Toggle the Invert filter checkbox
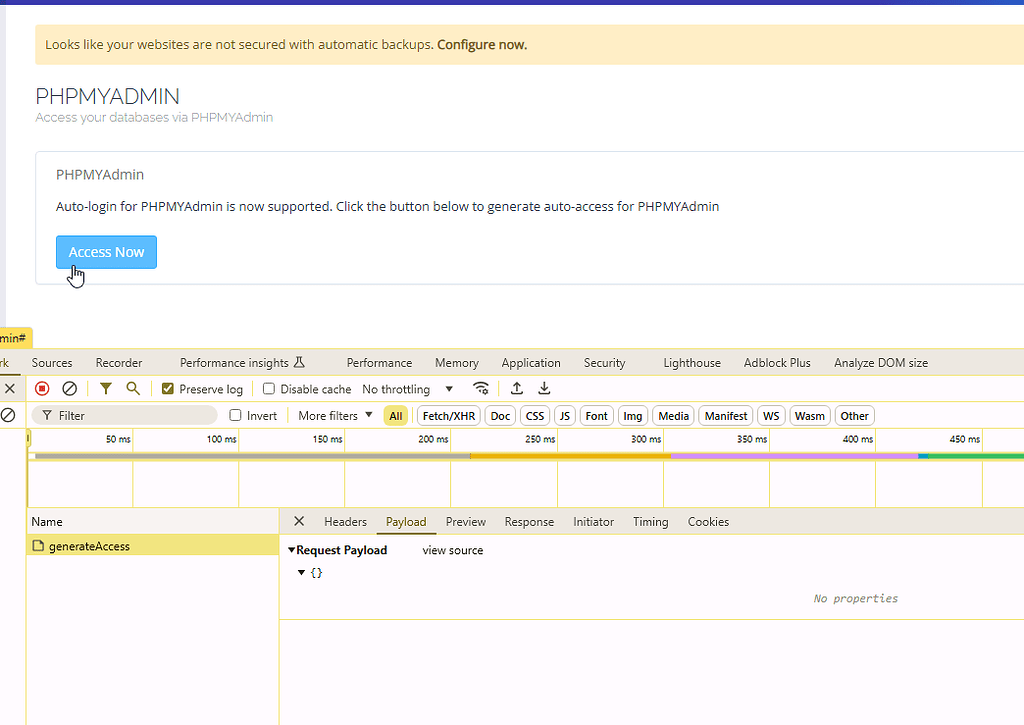 [x=236, y=415]
